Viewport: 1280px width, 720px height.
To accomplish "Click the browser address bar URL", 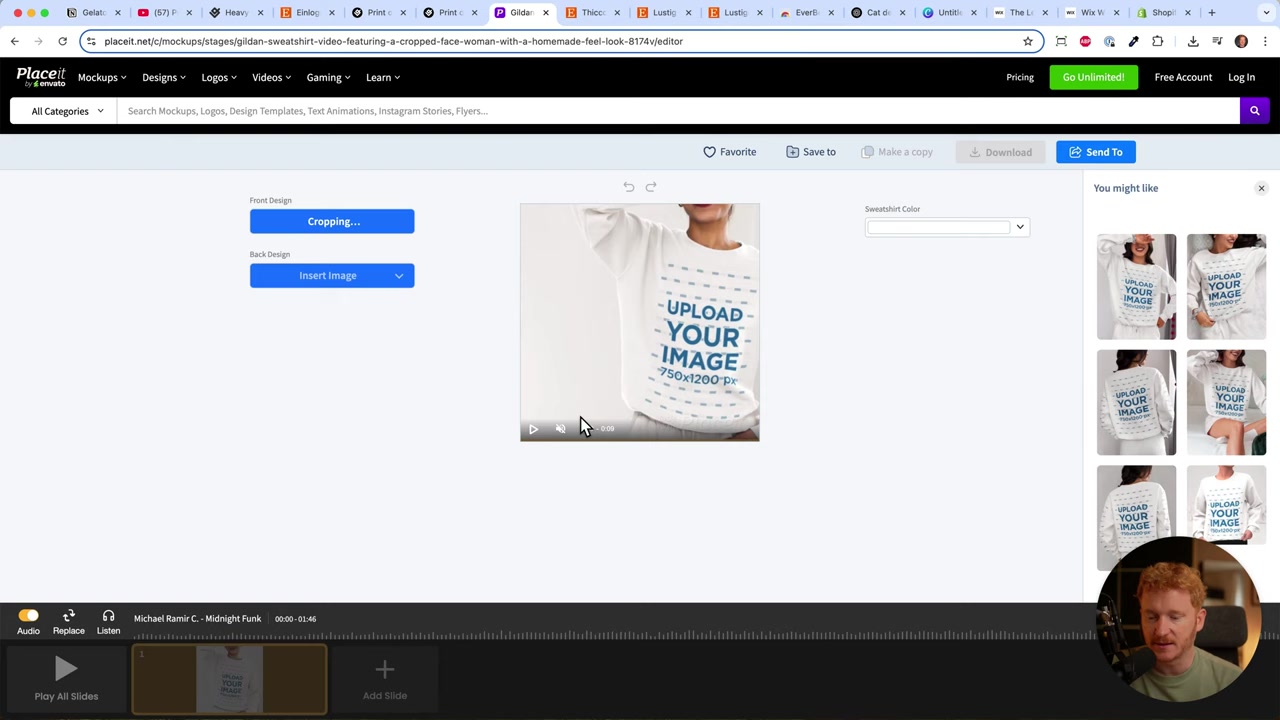I will coord(393,41).
